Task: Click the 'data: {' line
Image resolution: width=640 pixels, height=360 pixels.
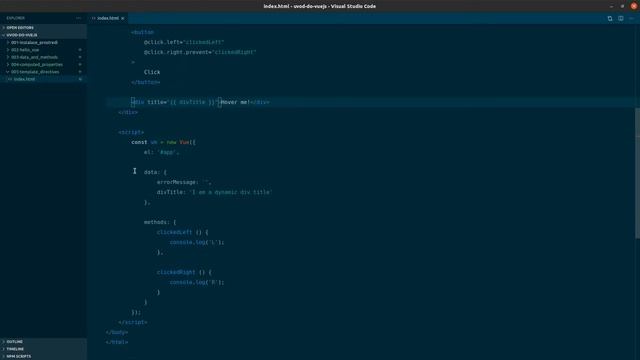Action: [x=155, y=172]
